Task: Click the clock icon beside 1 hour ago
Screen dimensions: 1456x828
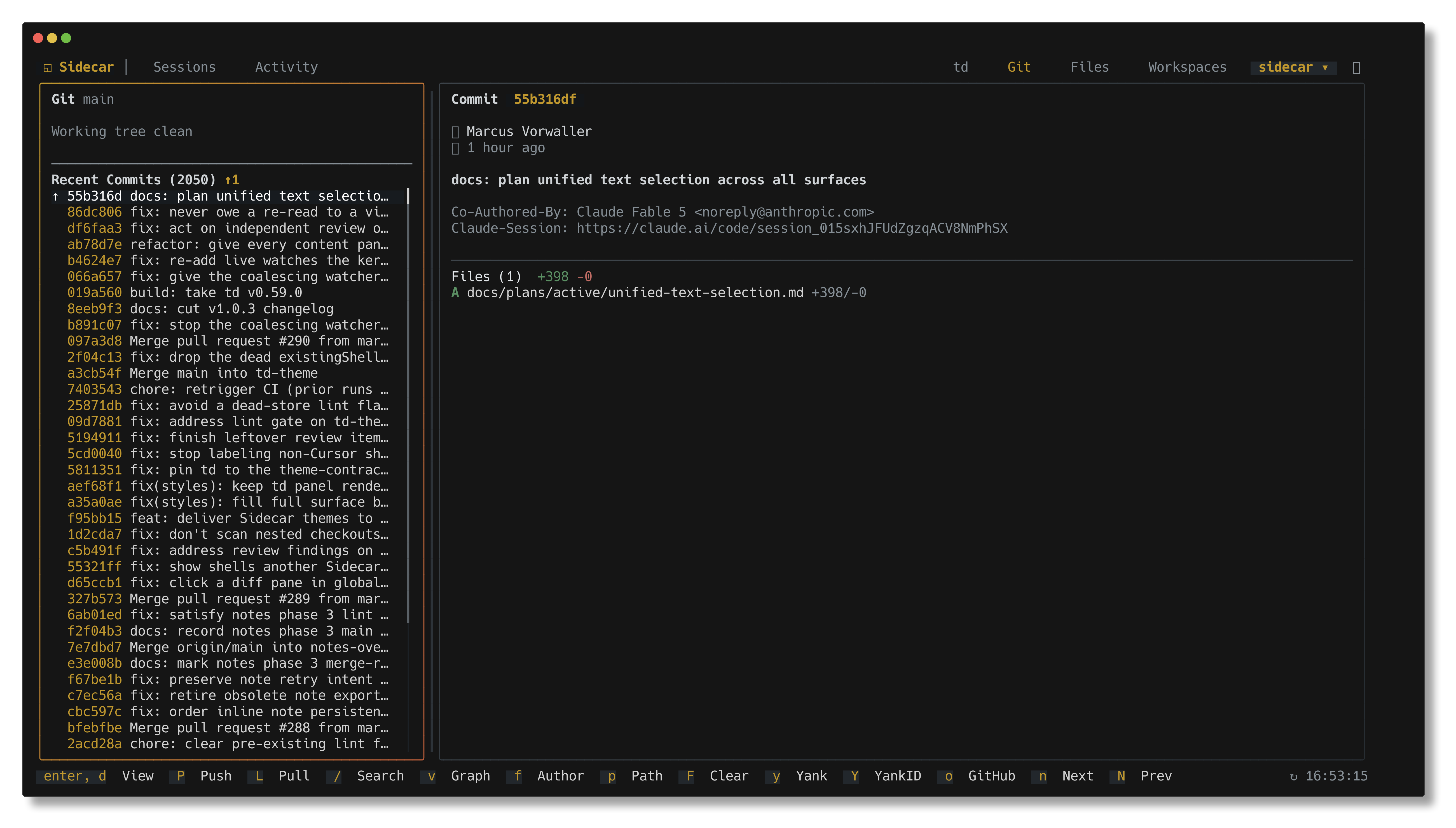Action: click(x=455, y=149)
